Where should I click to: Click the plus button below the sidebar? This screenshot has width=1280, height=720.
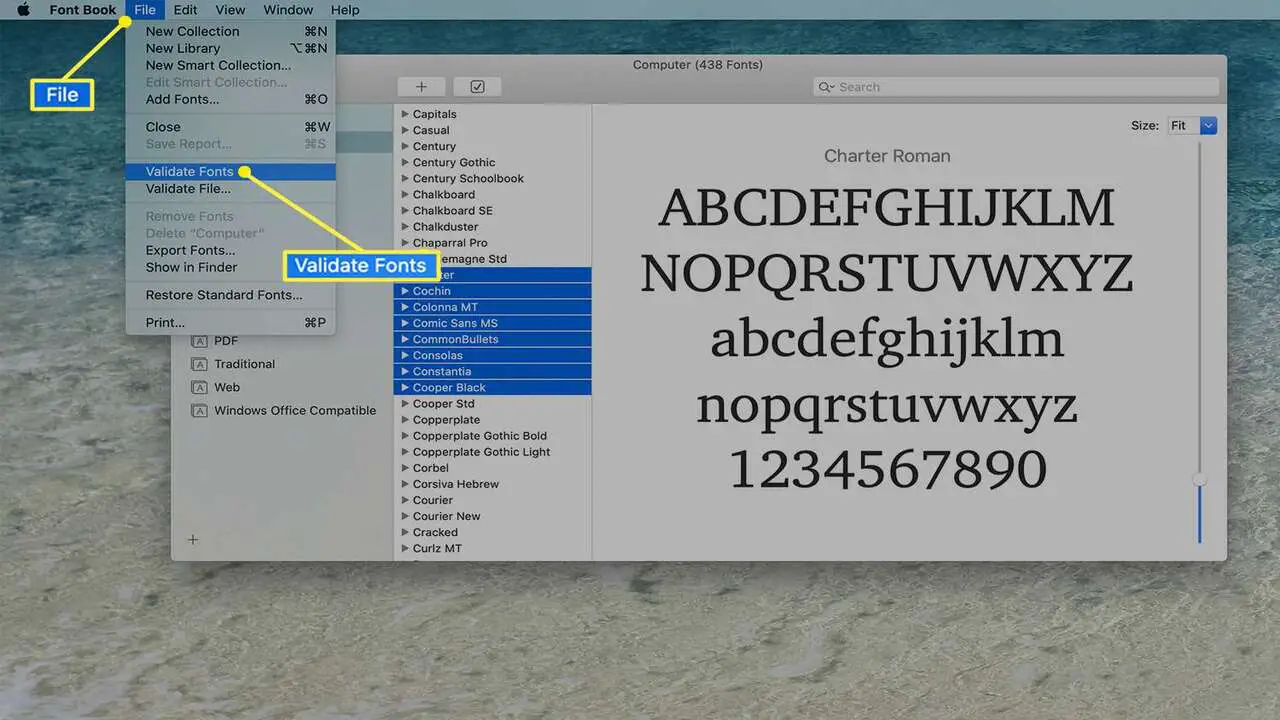click(193, 539)
